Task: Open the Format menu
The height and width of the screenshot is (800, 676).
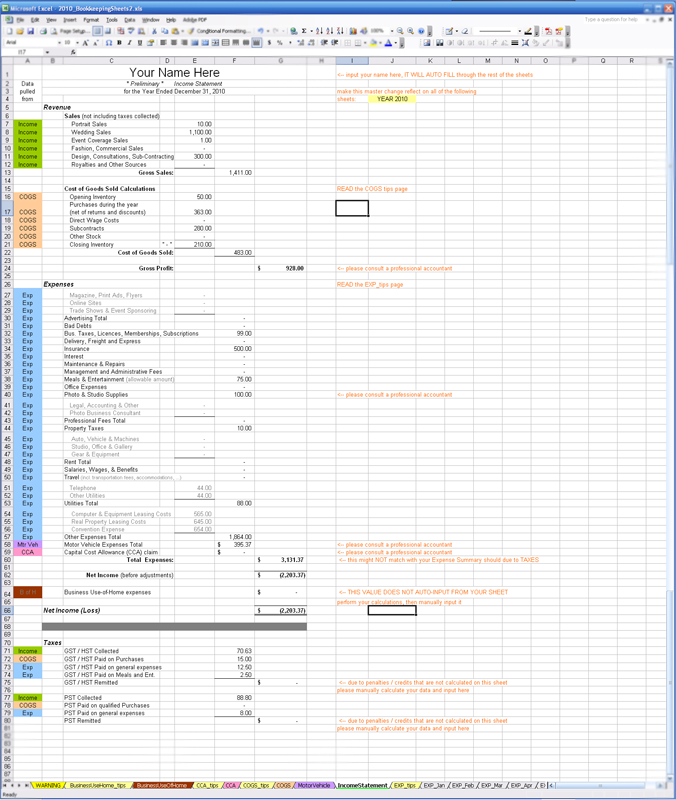Action: point(91,20)
